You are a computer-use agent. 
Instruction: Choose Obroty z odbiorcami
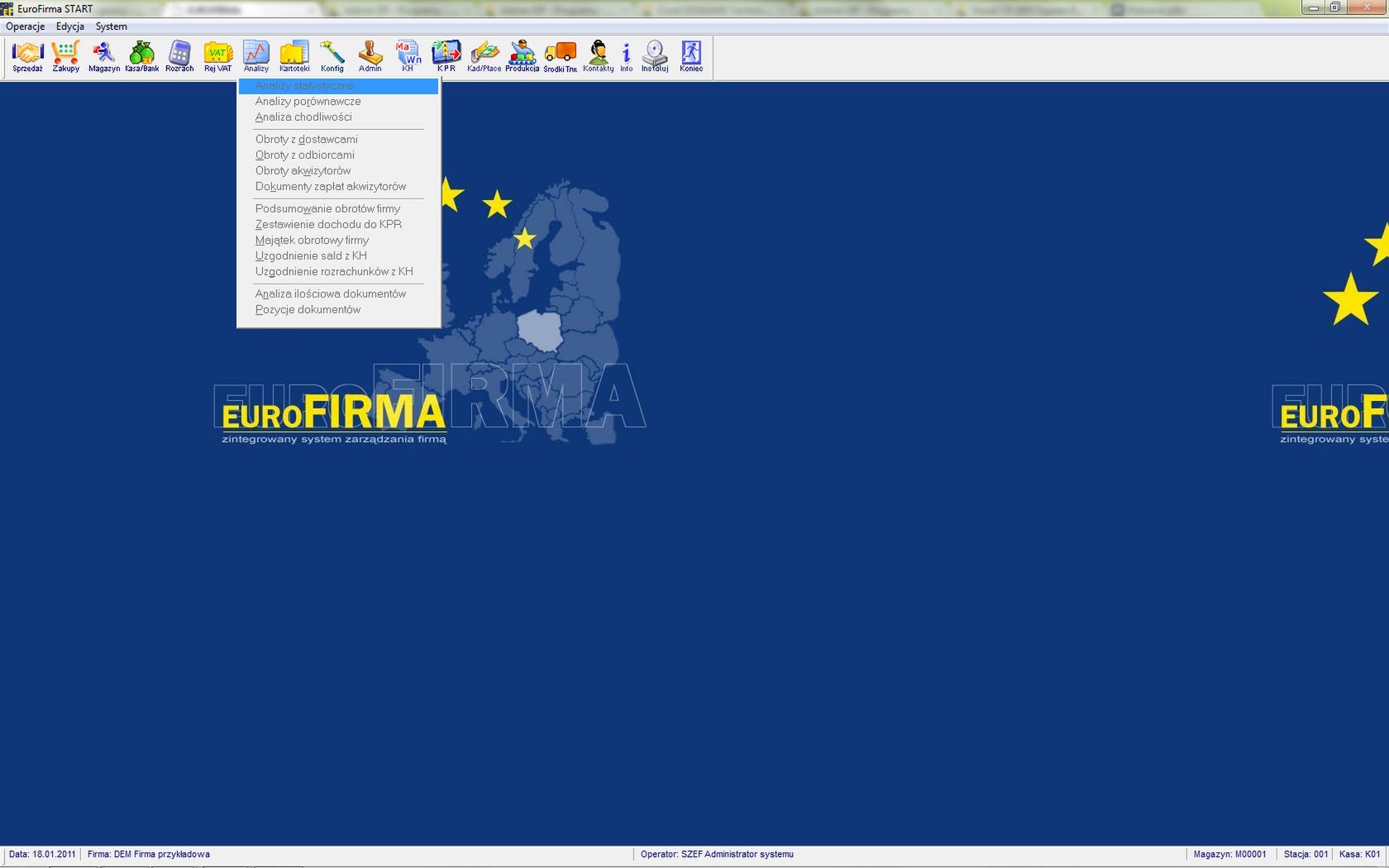click(x=338, y=155)
